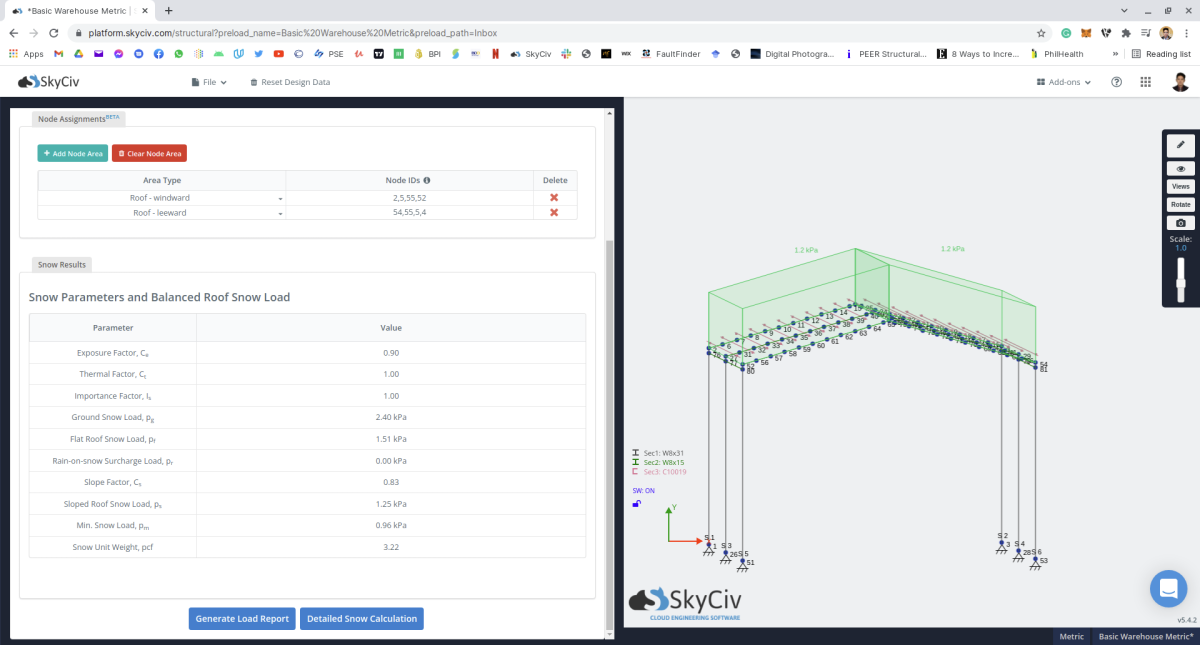This screenshot has width=1200, height=645.
Task: Select the pencil edit tool in the viewport
Action: [1180, 144]
